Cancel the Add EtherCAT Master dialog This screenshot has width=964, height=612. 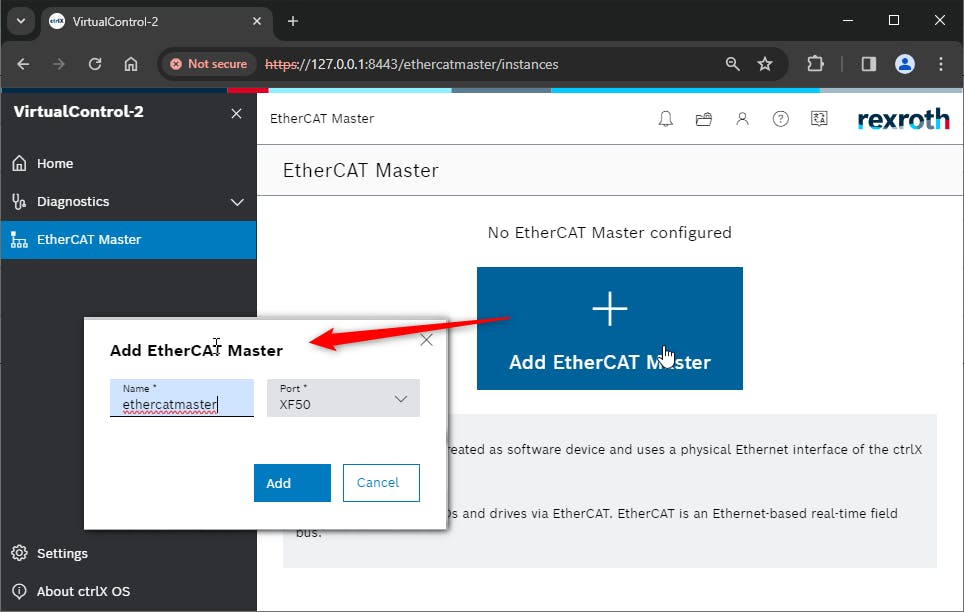(x=381, y=483)
